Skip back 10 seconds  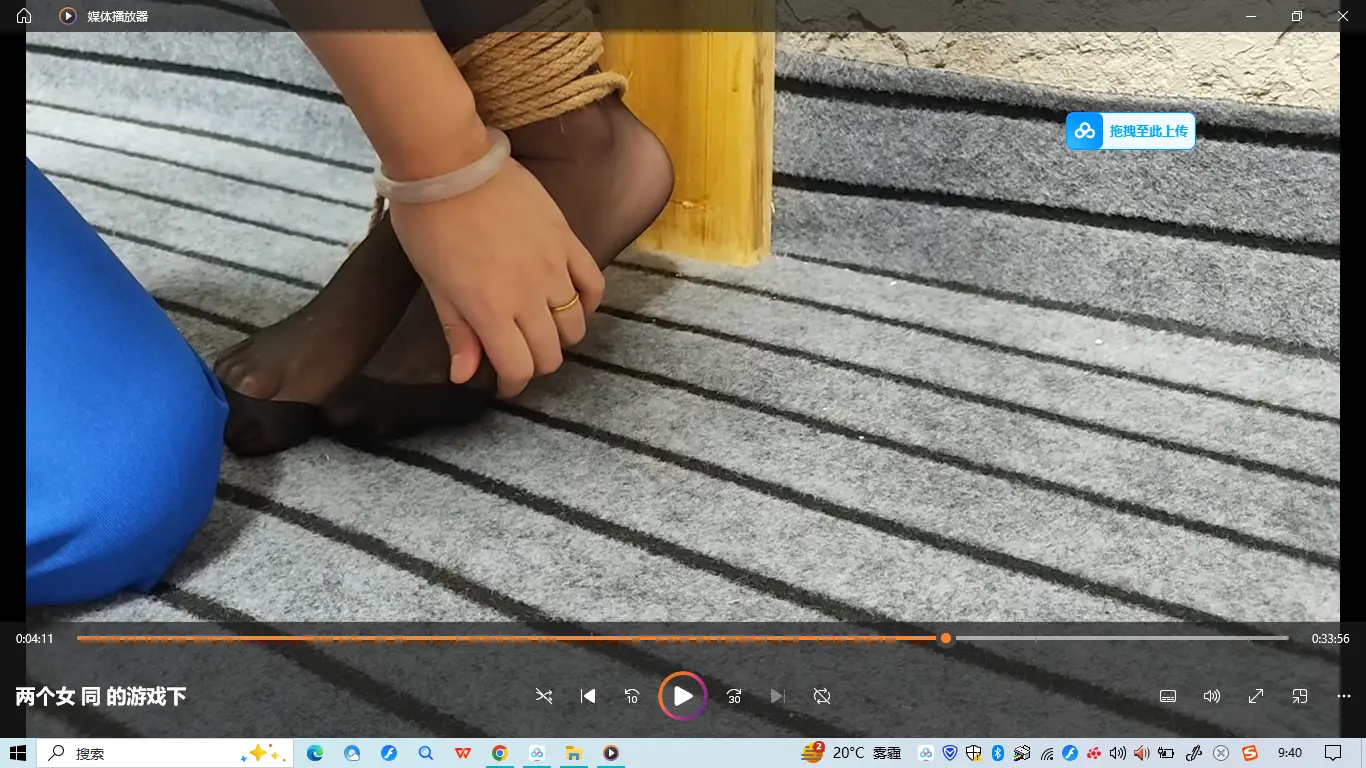(632, 696)
